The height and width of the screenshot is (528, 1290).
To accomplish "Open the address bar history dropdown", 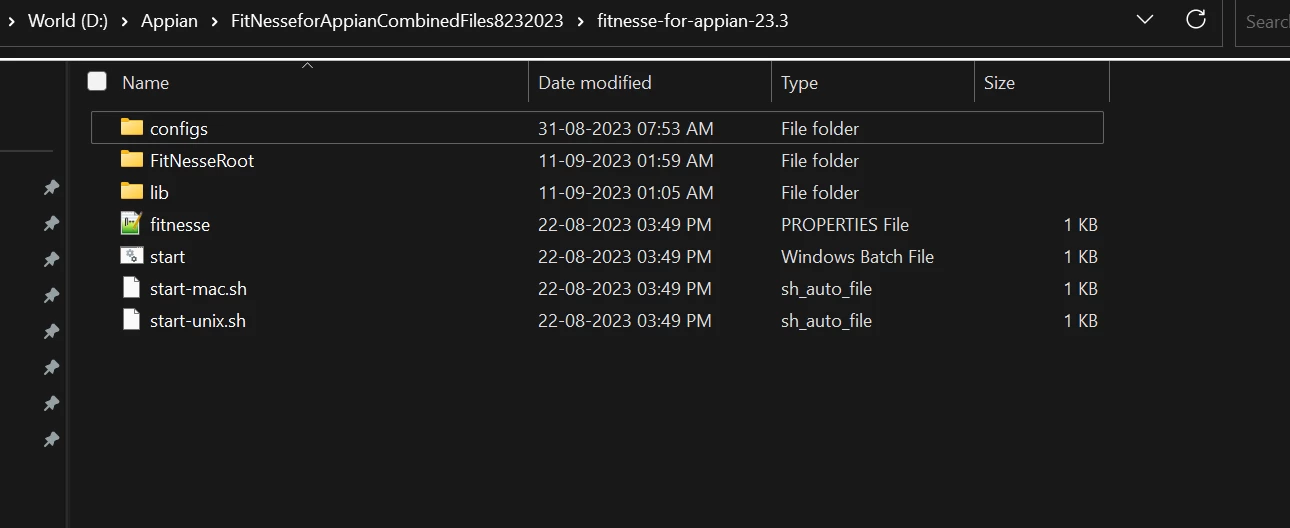I will (1146, 19).
